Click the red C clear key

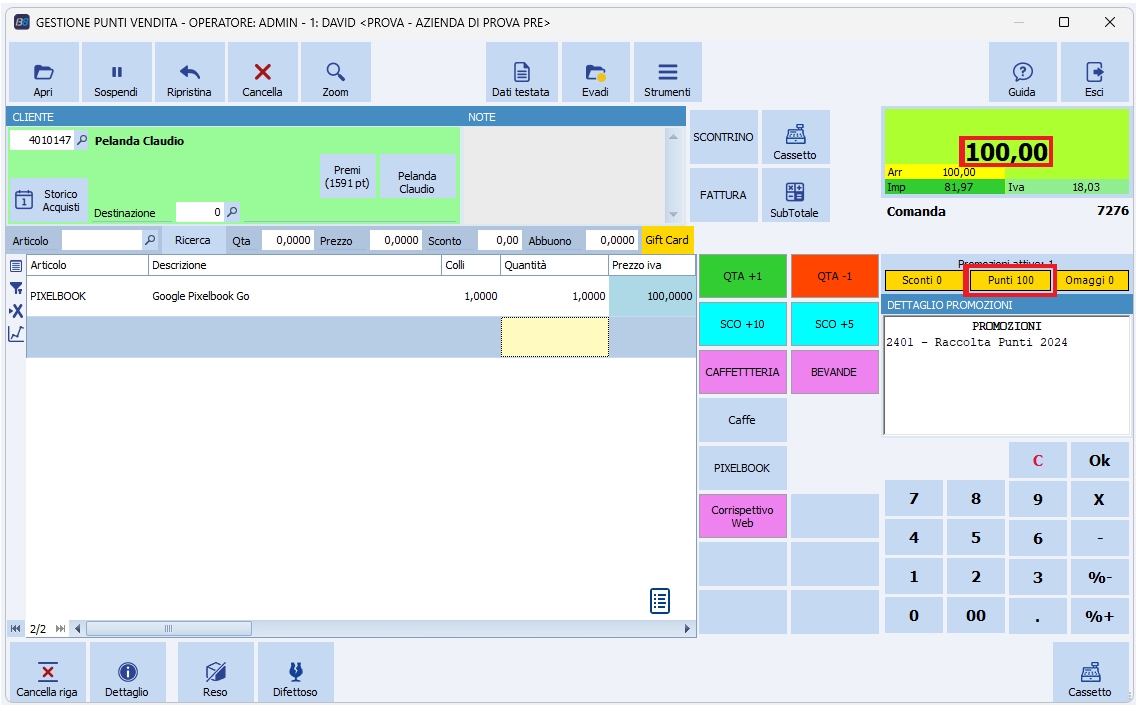point(1038,461)
